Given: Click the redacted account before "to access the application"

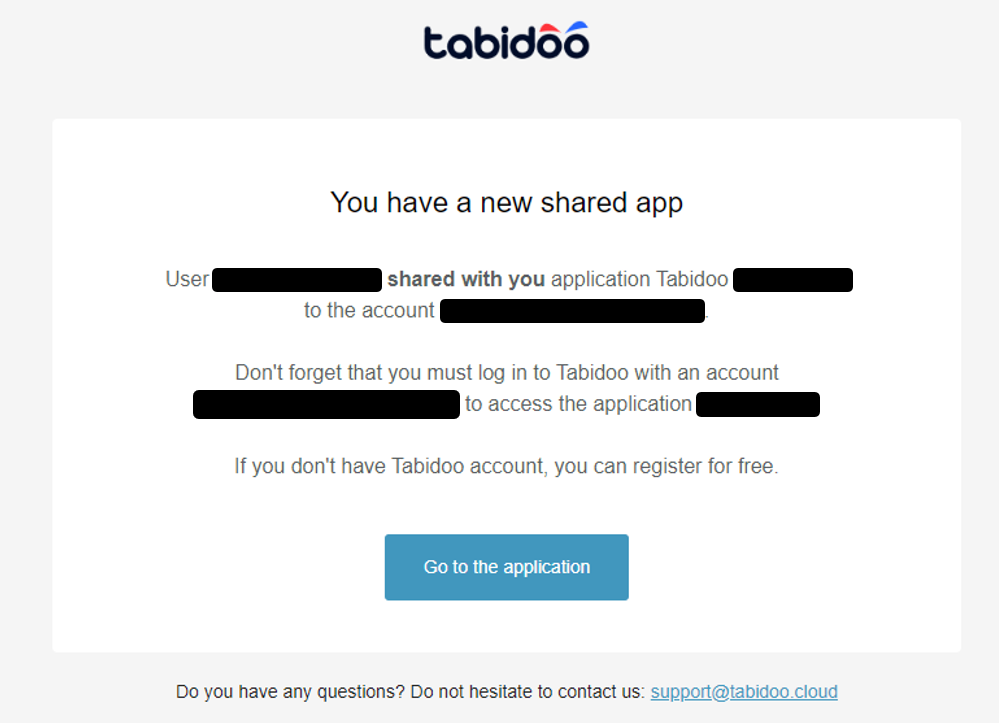Looking at the screenshot, I should [326, 405].
